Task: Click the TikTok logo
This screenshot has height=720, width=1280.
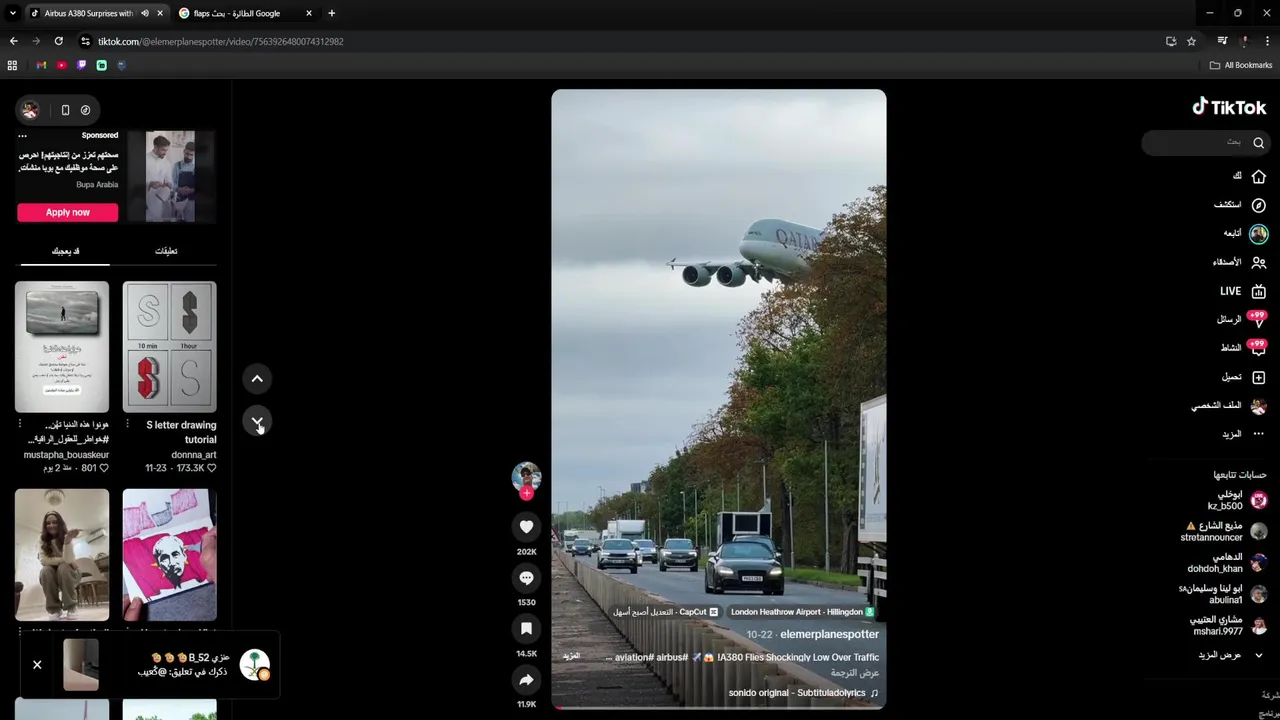Action: (1229, 107)
